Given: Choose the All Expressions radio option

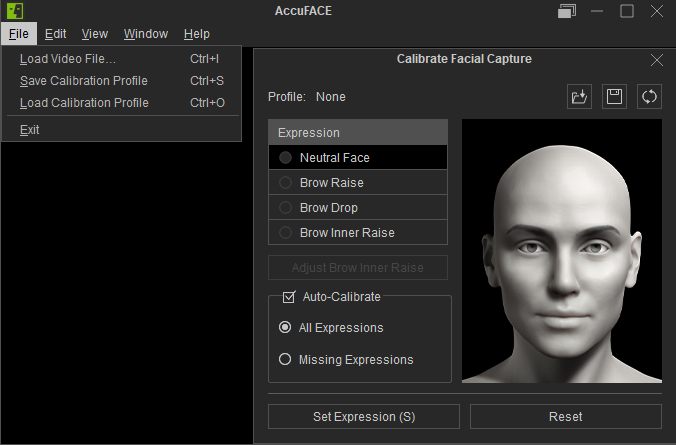Looking at the screenshot, I should coord(285,327).
